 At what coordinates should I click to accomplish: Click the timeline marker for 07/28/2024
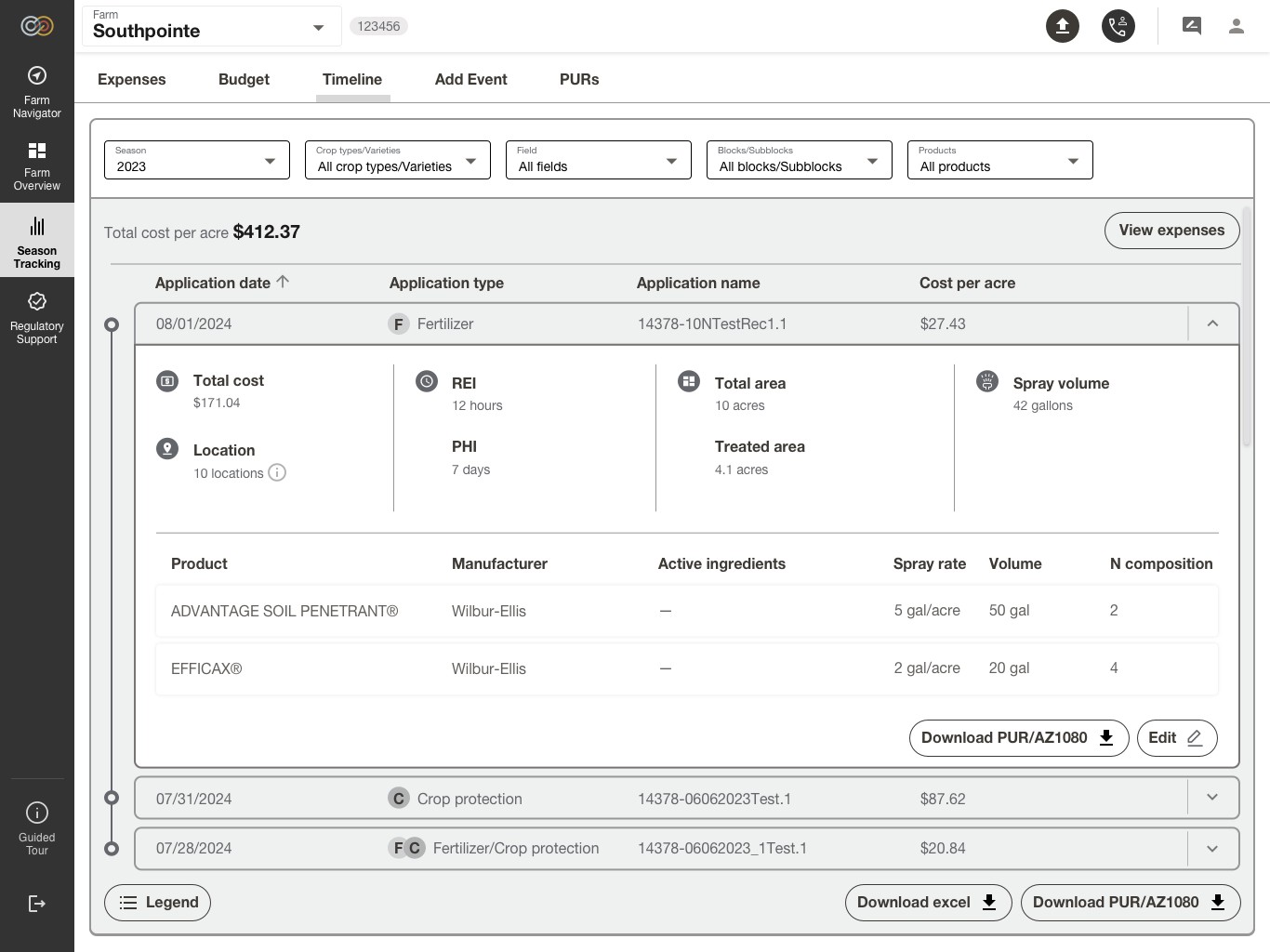click(112, 848)
